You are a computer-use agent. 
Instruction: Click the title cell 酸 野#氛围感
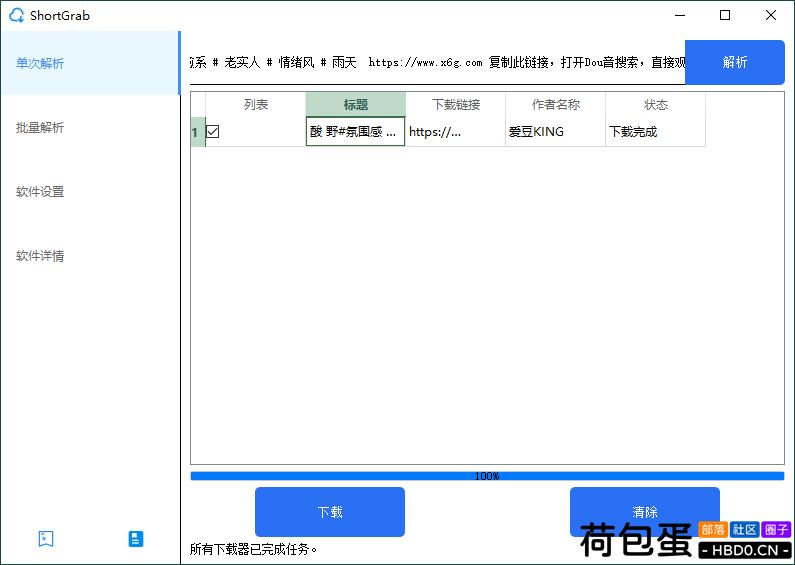click(x=355, y=132)
